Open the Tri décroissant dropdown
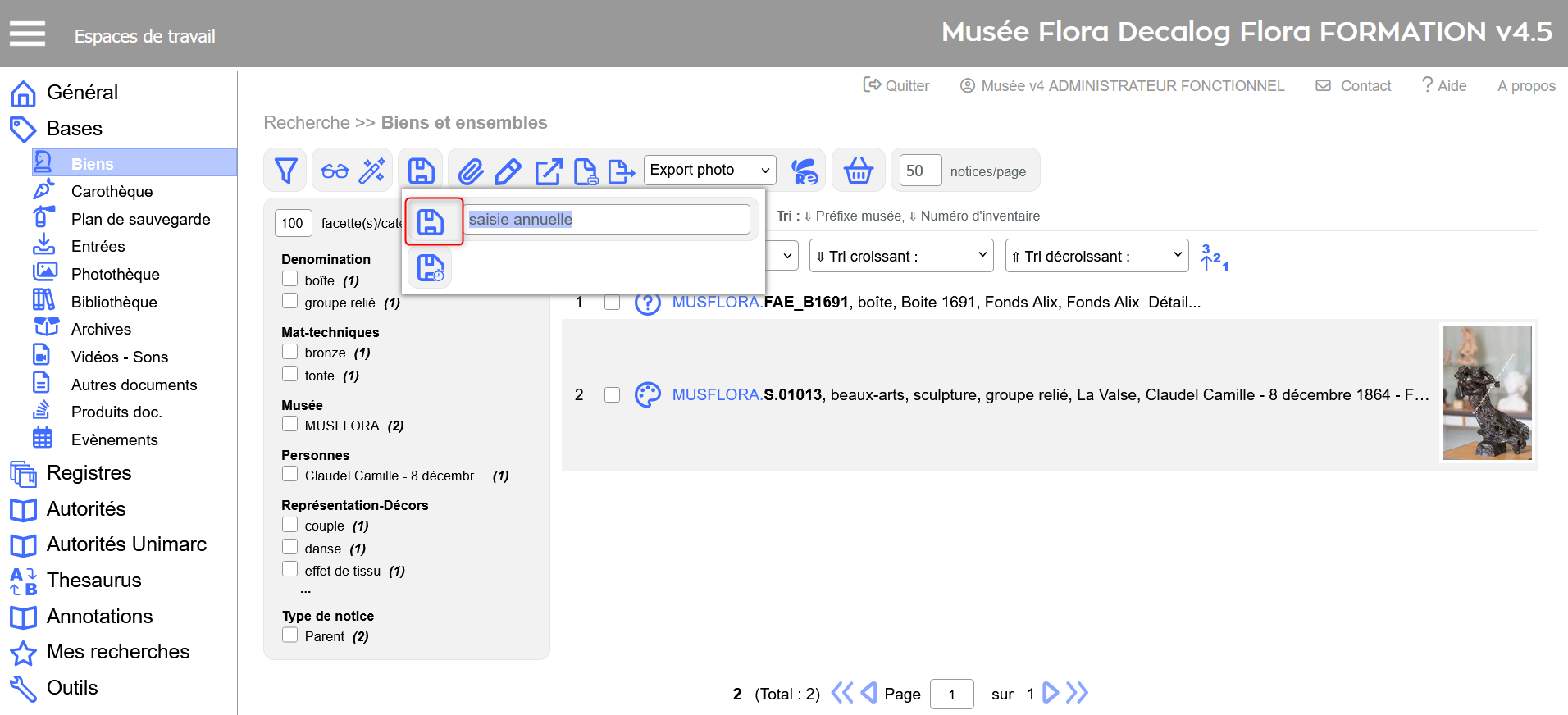Image resolution: width=1568 pixels, height=715 pixels. 1096,256
